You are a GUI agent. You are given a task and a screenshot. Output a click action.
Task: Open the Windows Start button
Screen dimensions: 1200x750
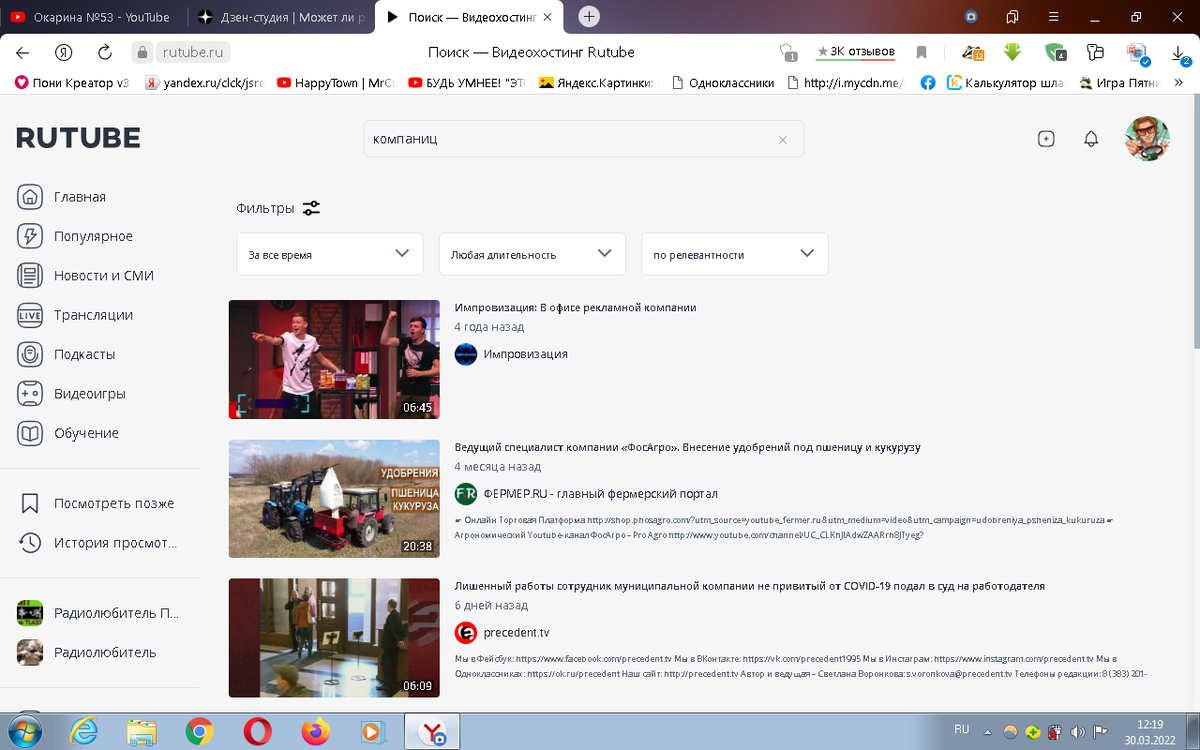click(25, 731)
